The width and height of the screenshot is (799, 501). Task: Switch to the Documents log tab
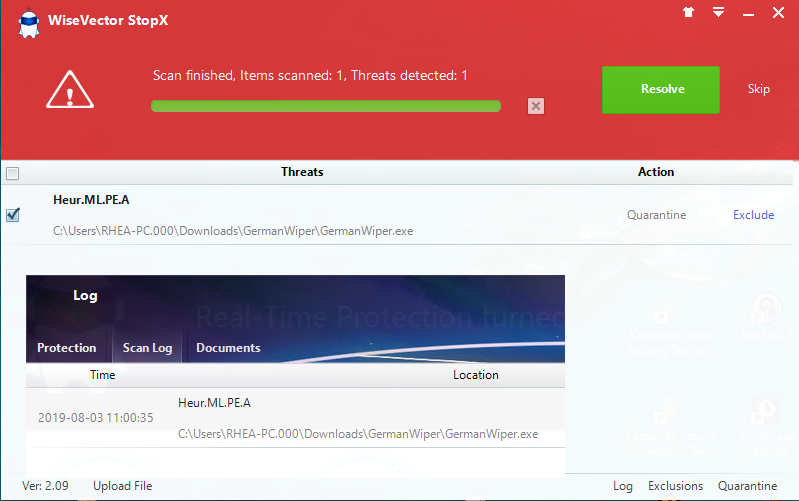[x=228, y=348]
